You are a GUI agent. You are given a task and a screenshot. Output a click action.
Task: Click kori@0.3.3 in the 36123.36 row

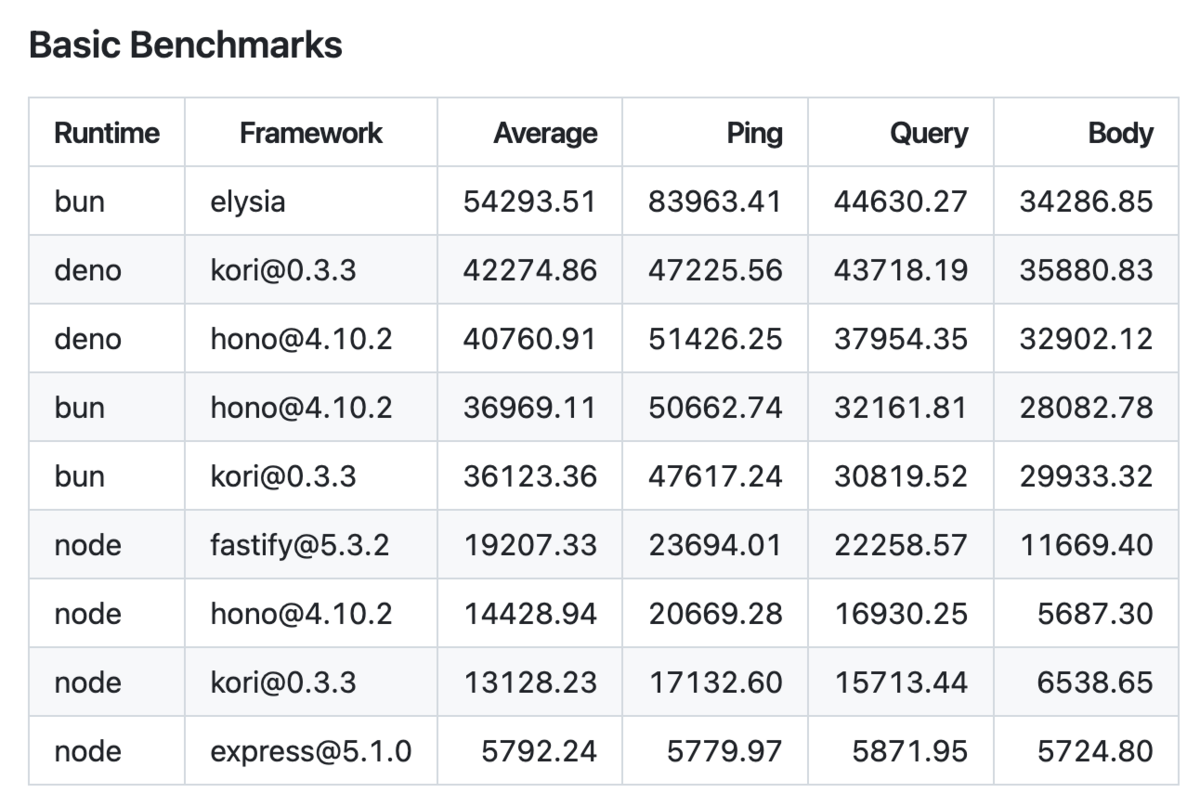coord(283,476)
